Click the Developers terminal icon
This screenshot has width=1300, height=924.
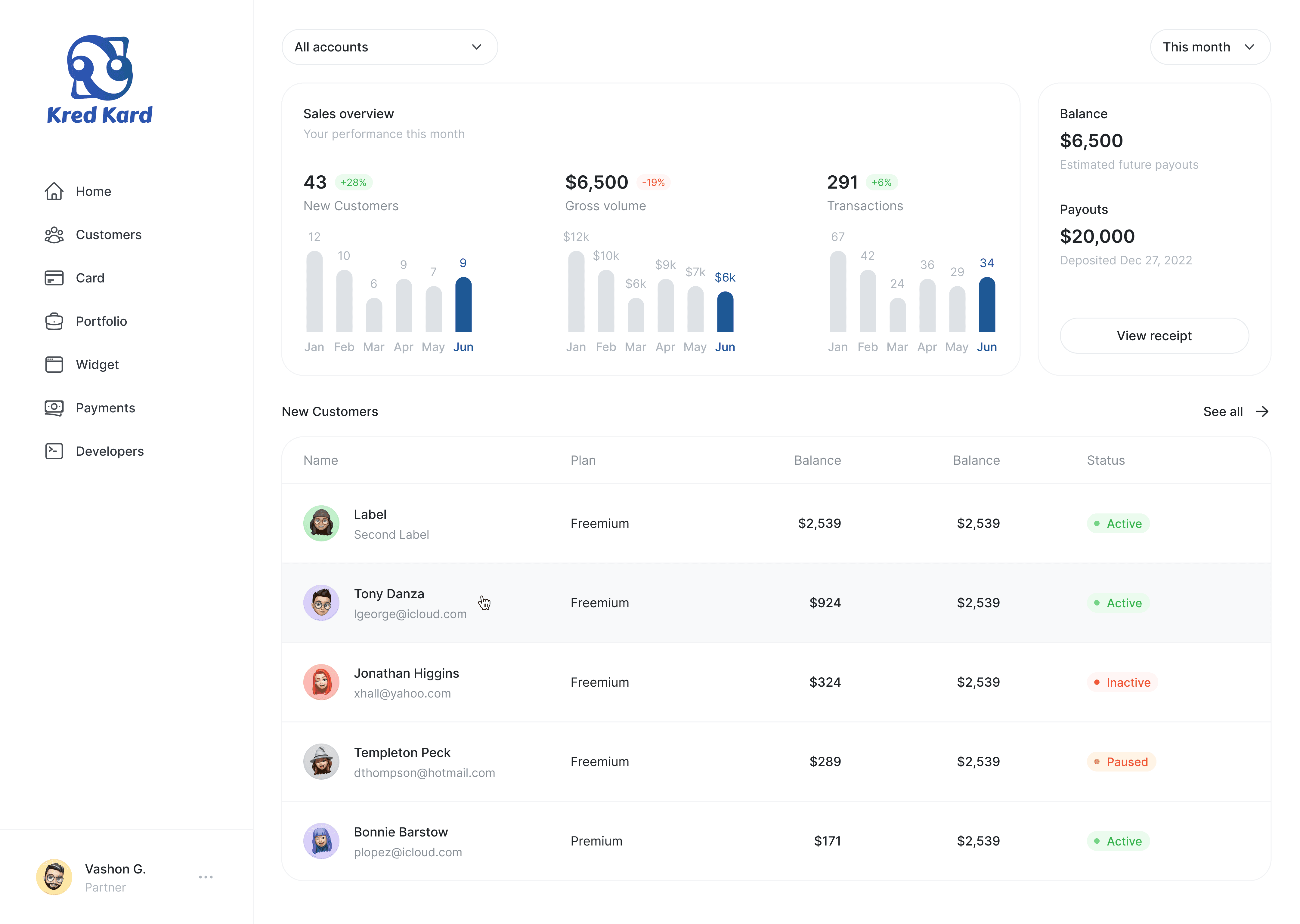[54, 451]
